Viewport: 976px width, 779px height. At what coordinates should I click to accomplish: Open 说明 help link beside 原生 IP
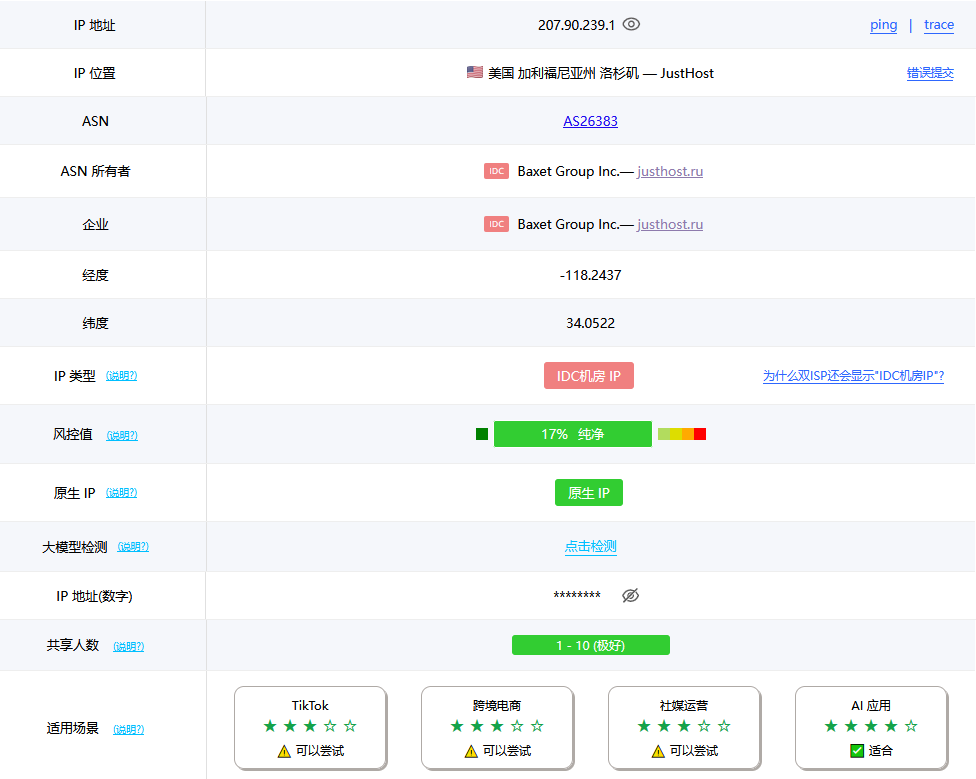[121, 493]
